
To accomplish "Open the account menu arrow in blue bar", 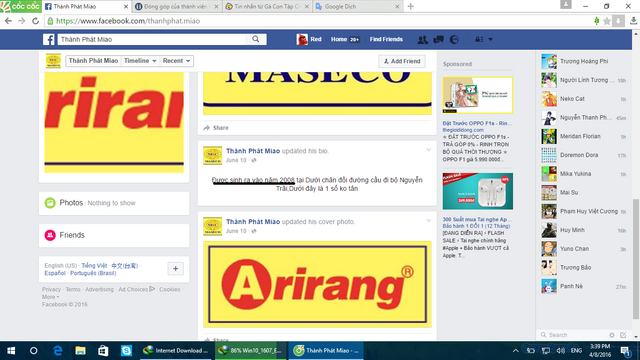I will coord(491,40).
